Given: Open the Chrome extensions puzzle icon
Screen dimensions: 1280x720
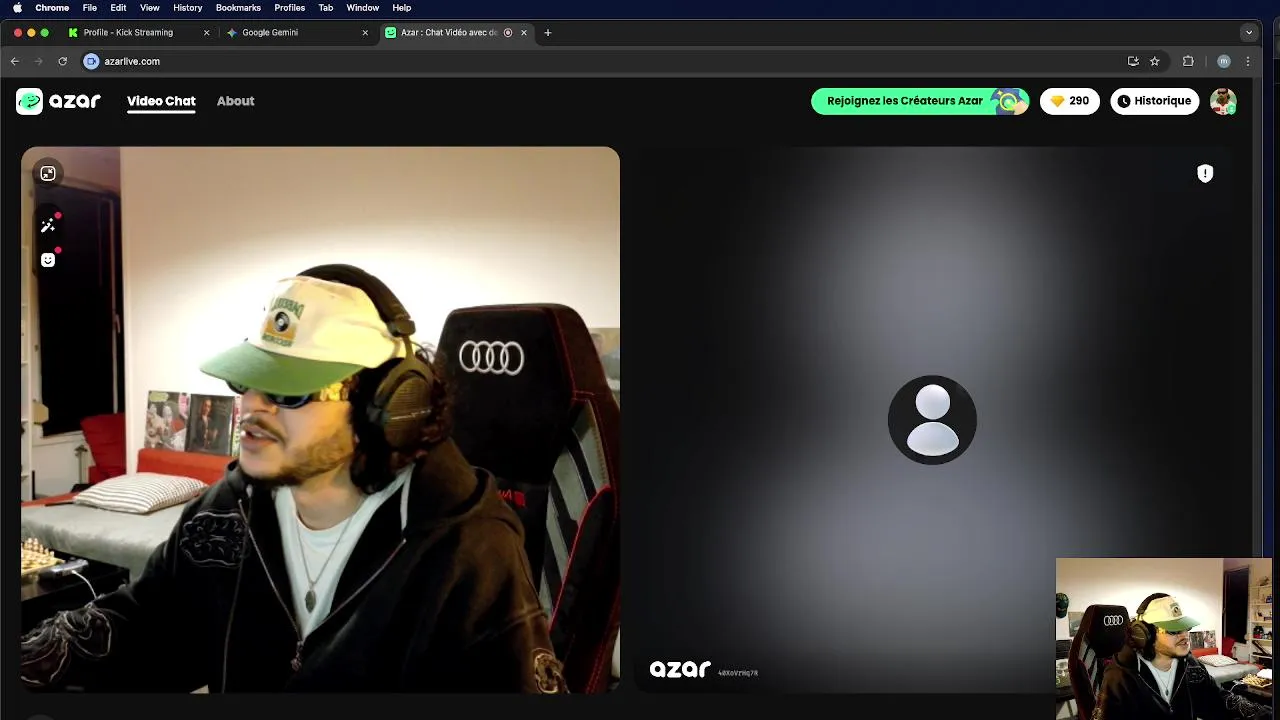Looking at the screenshot, I should tap(1188, 61).
